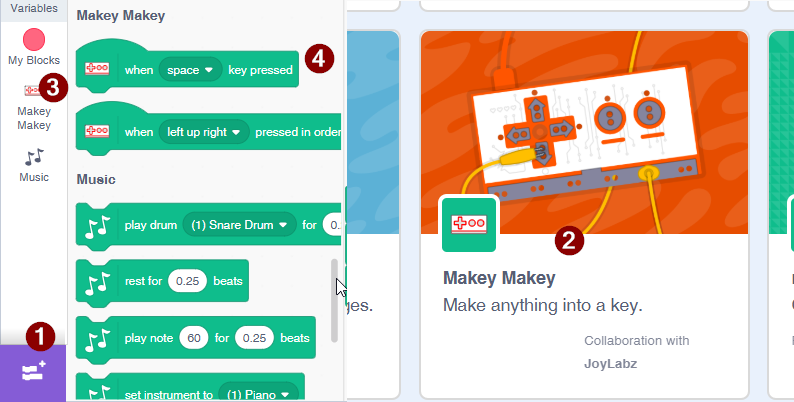Open the Snare Drum dropdown

(240, 225)
